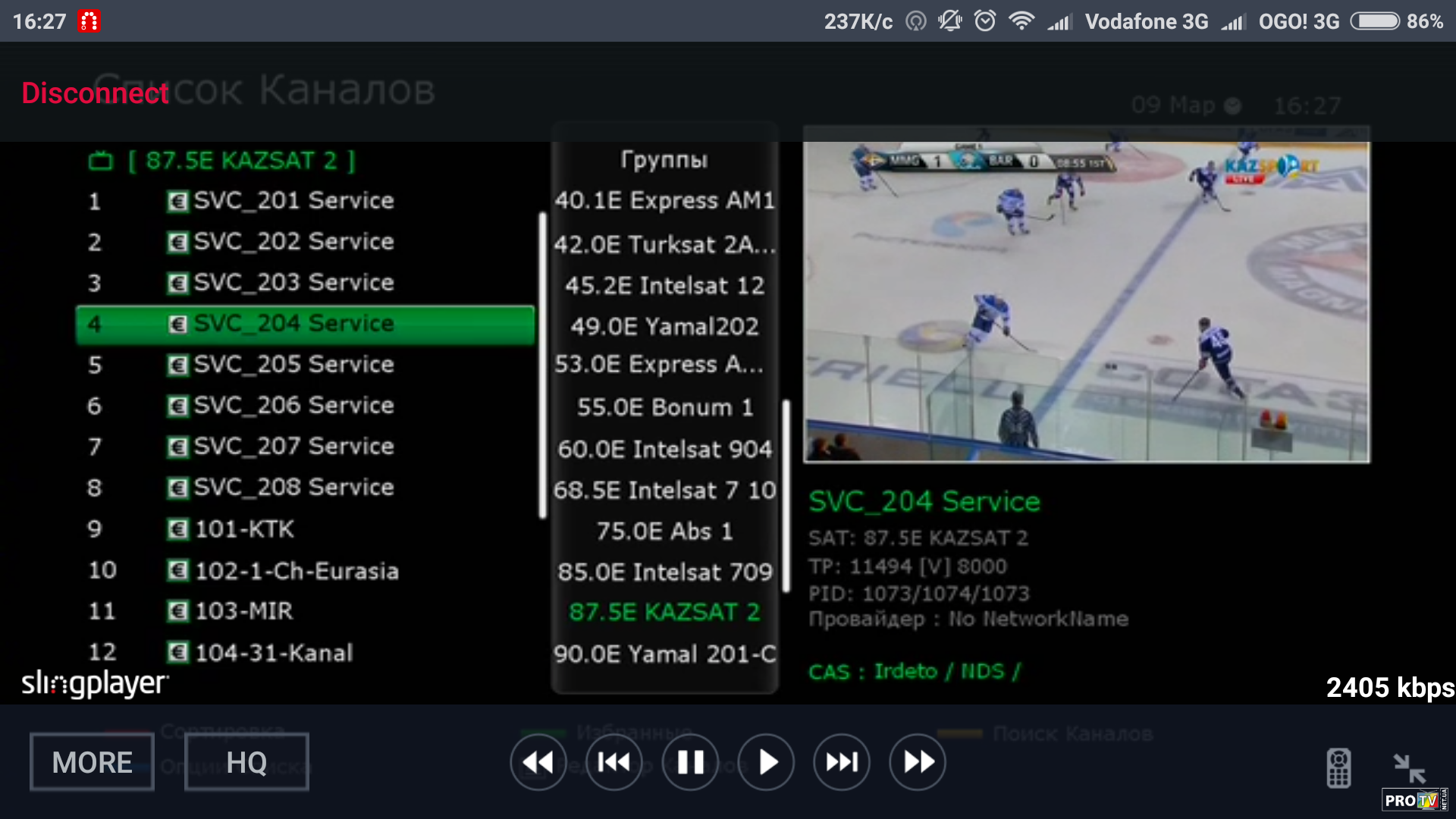1456x819 pixels.
Task: Click the hockey video preview
Action: [x=1086, y=302]
